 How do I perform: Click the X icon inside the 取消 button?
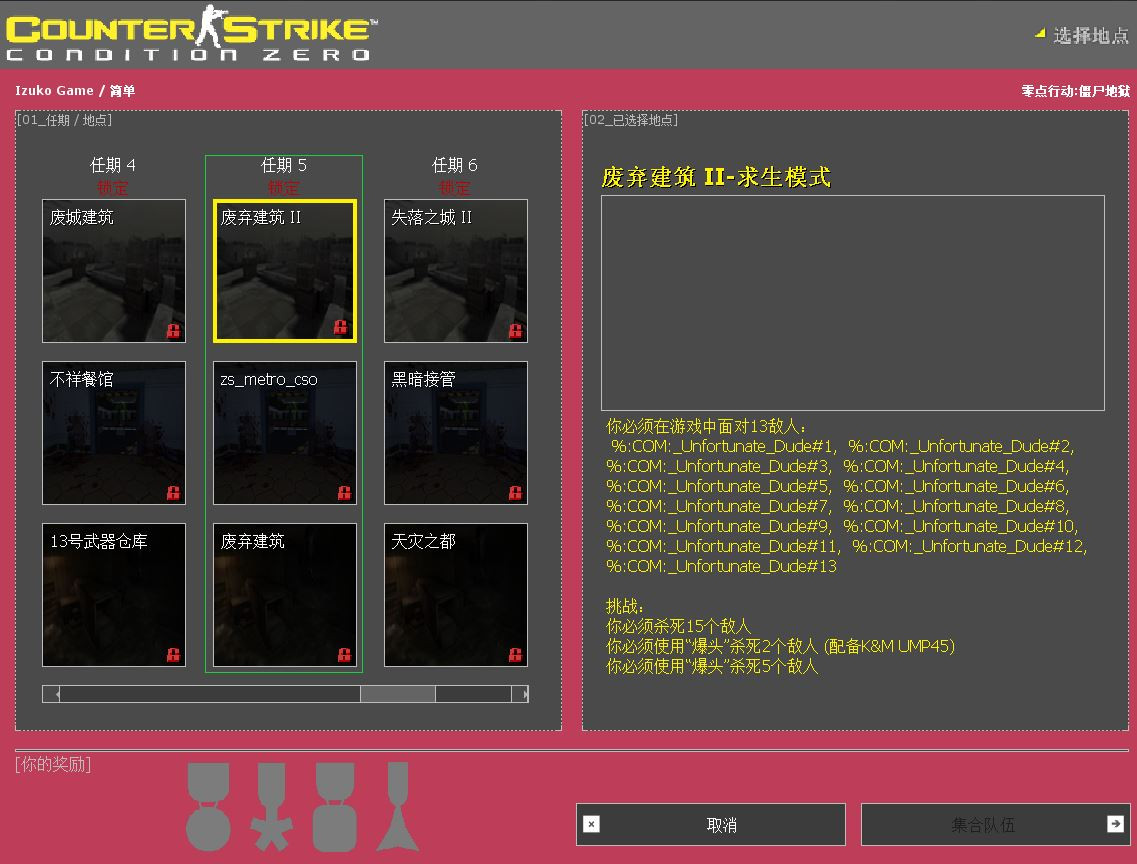pyautogui.click(x=590, y=824)
